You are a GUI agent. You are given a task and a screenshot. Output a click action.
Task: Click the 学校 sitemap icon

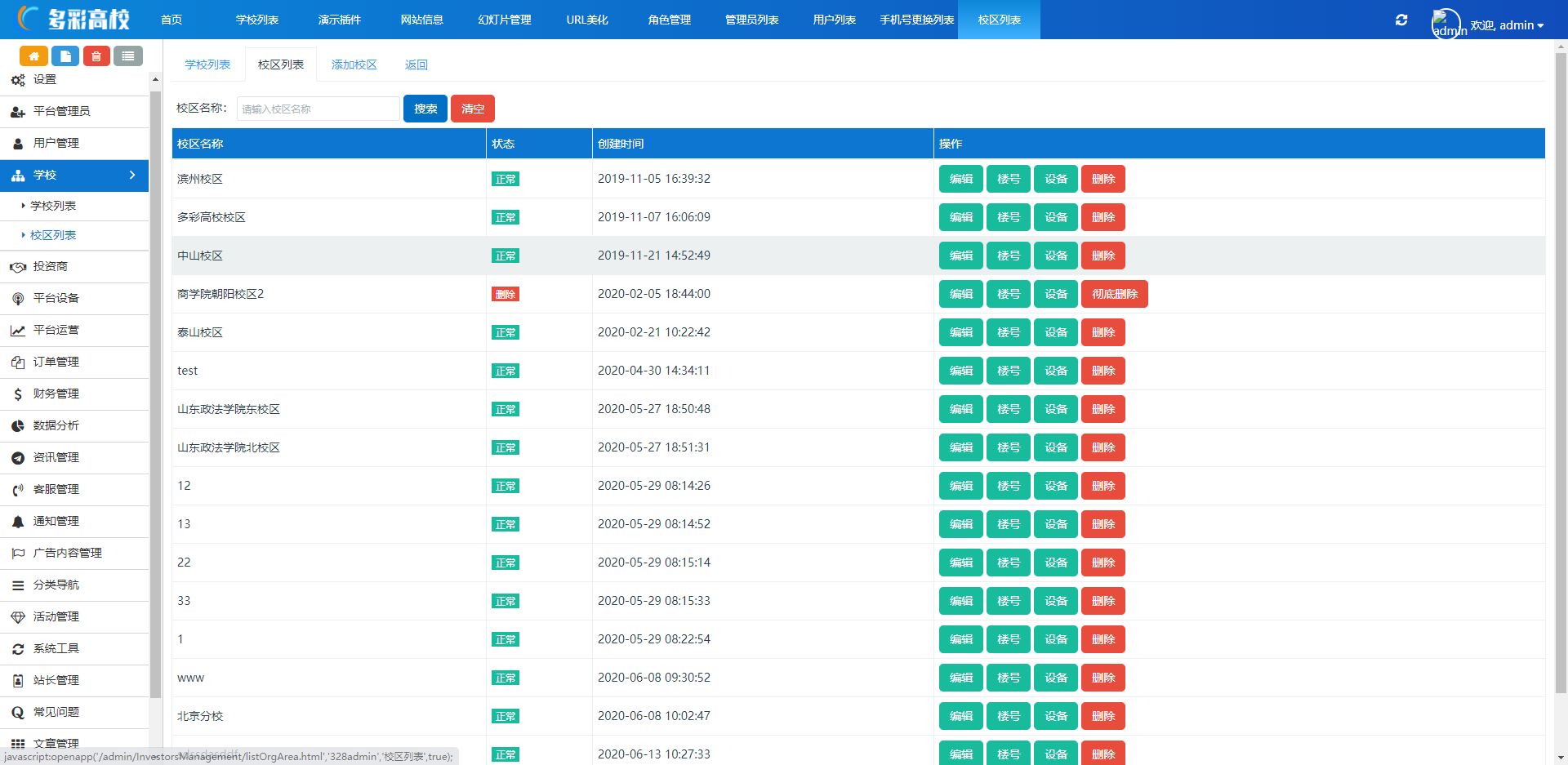(18, 176)
